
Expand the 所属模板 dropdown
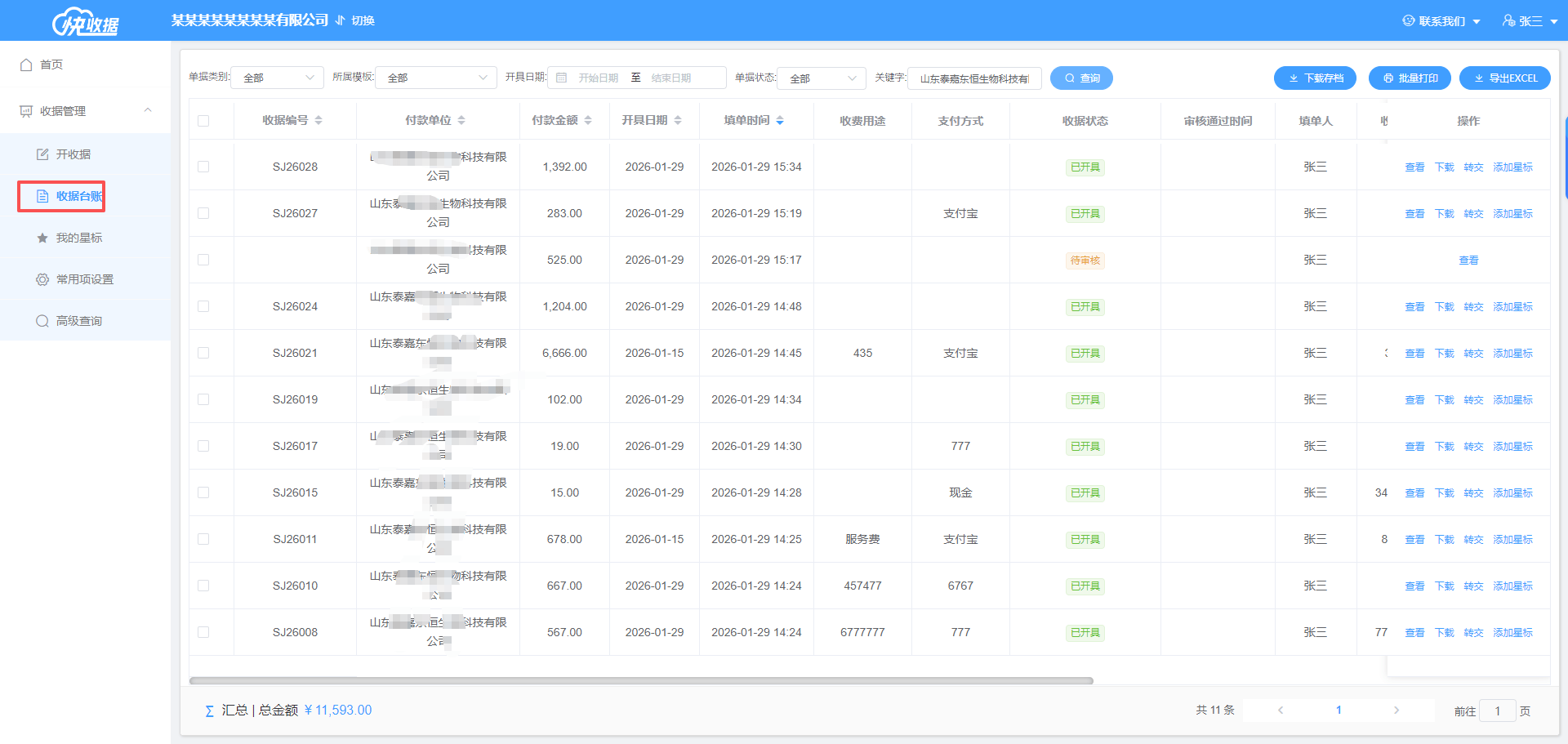pos(436,78)
